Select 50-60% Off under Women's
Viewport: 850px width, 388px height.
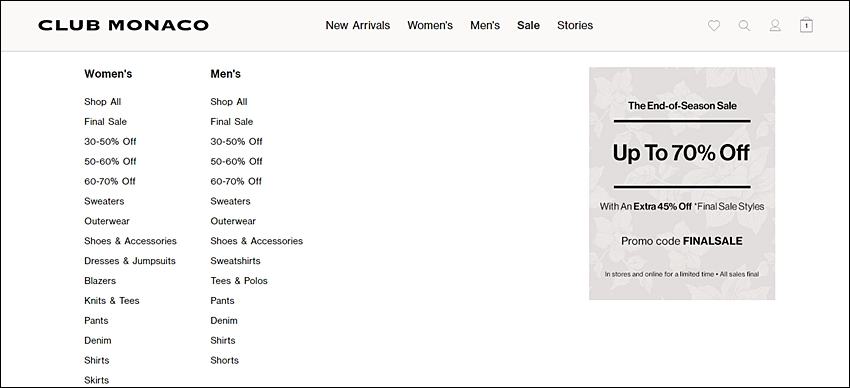110,161
